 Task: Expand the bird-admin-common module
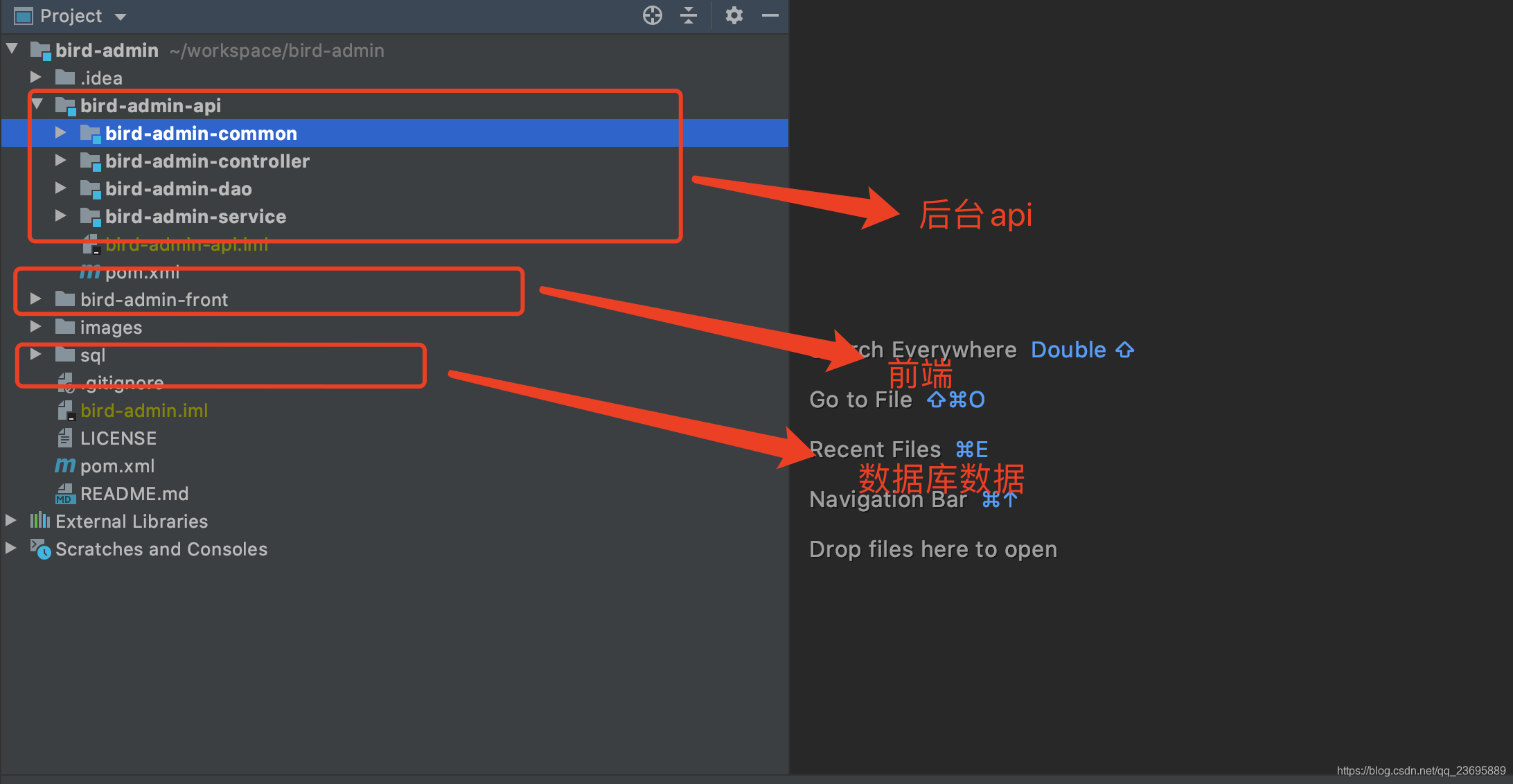pyautogui.click(x=61, y=132)
